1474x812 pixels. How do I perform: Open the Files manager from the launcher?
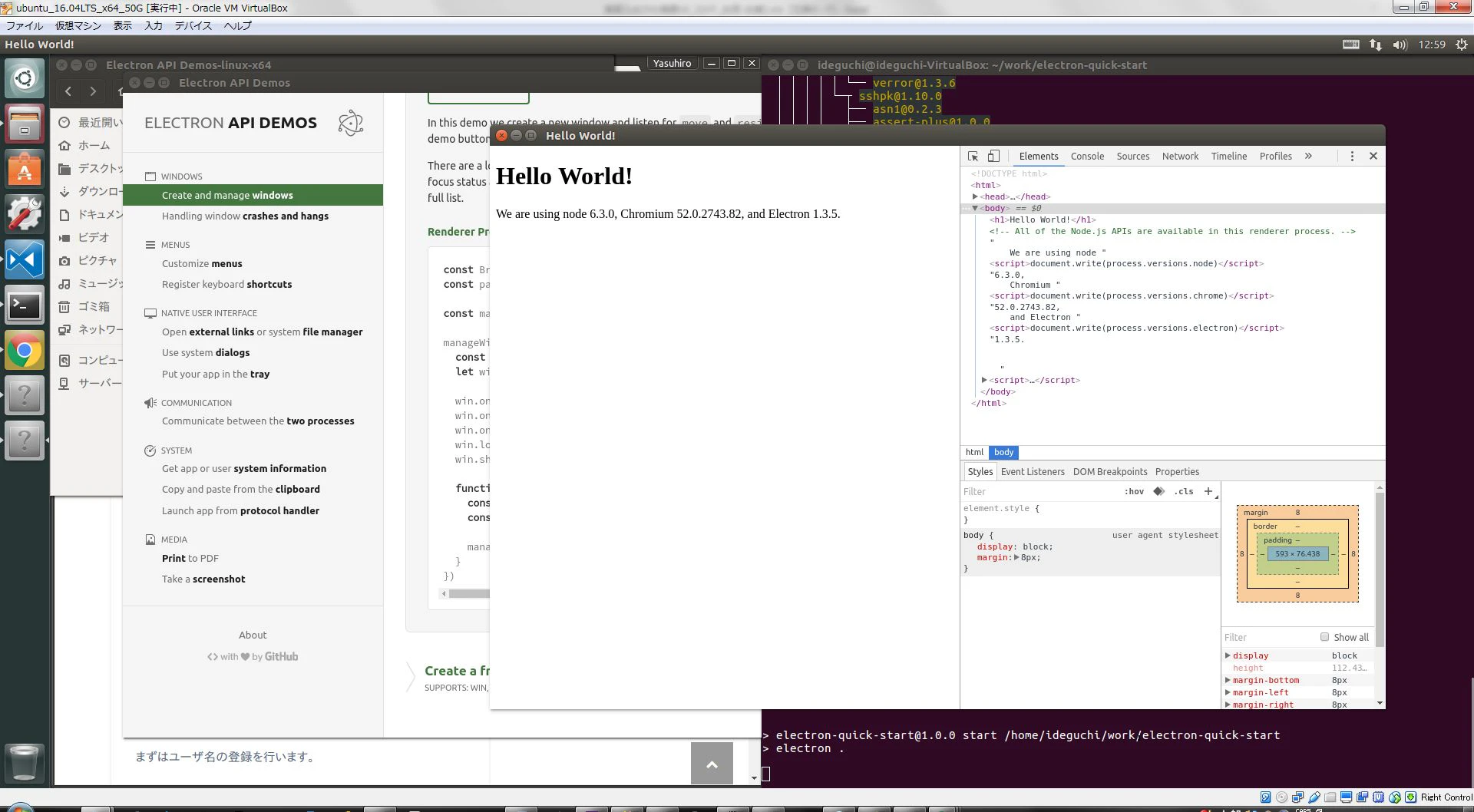(x=25, y=124)
